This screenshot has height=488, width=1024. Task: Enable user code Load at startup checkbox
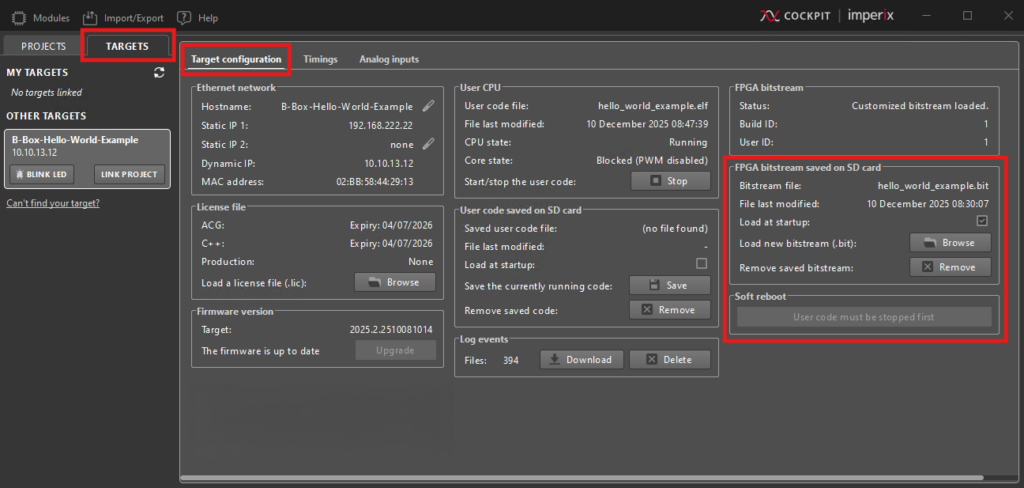coord(701,264)
